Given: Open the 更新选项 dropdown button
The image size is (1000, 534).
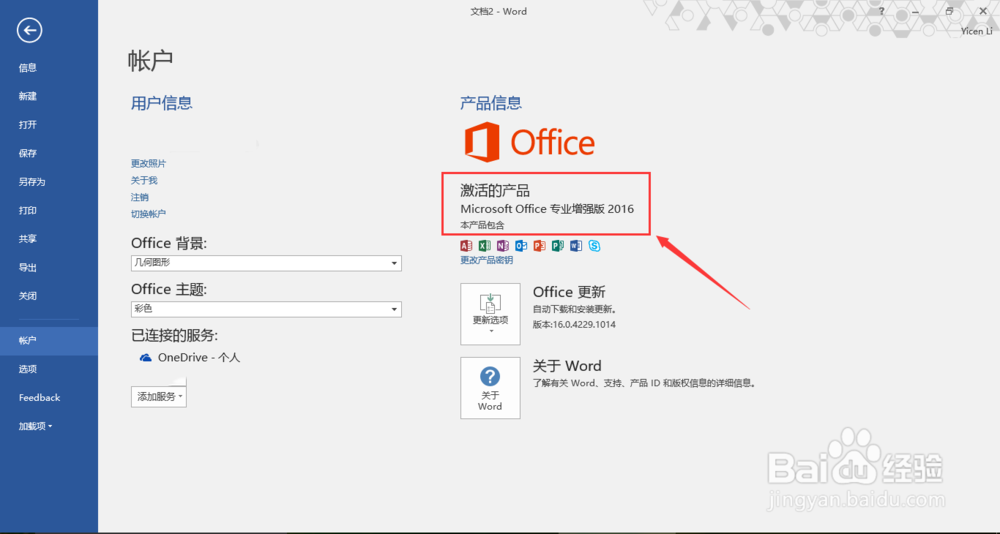Looking at the screenshot, I should 490,314.
